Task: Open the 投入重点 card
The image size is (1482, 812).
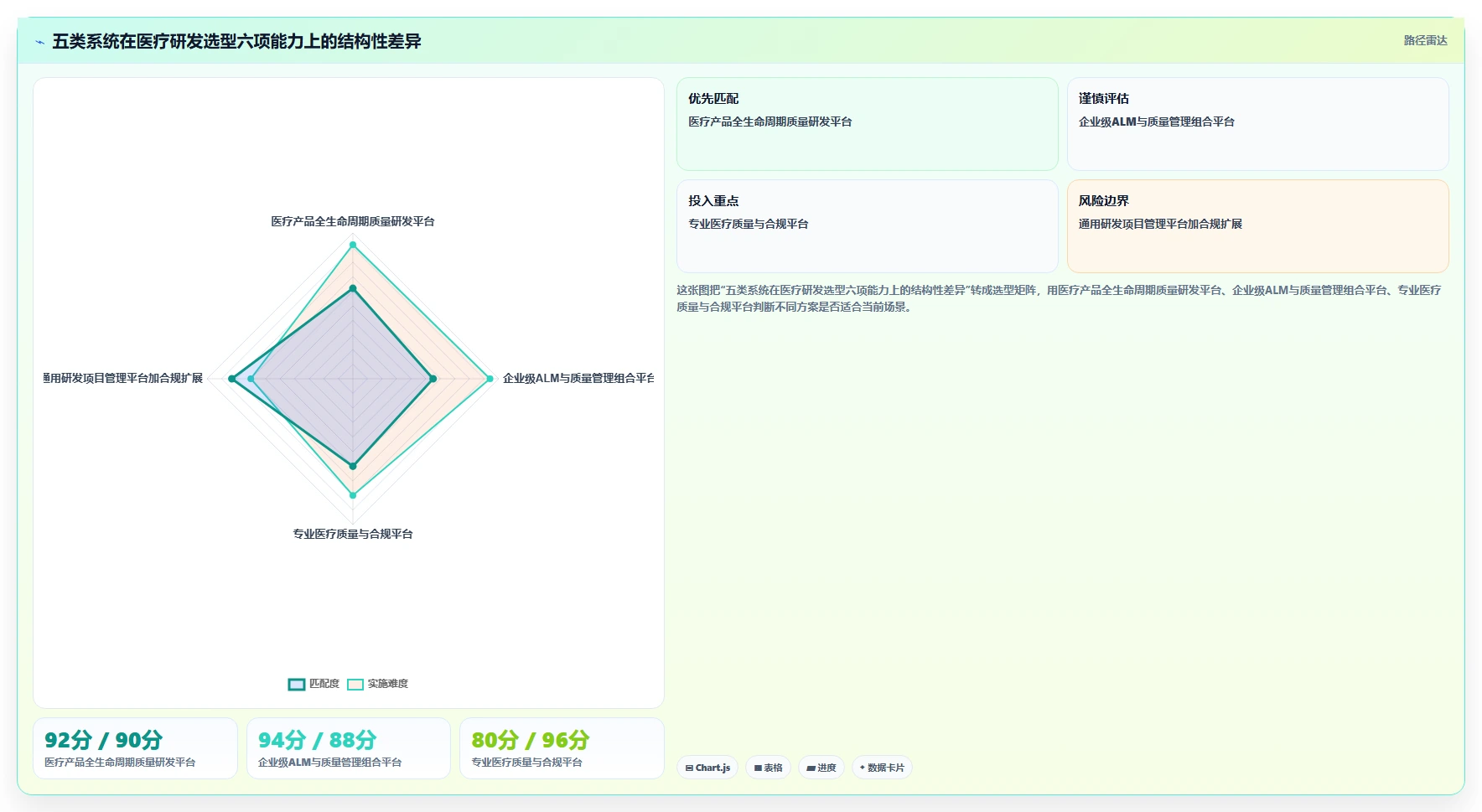Action: (x=867, y=226)
